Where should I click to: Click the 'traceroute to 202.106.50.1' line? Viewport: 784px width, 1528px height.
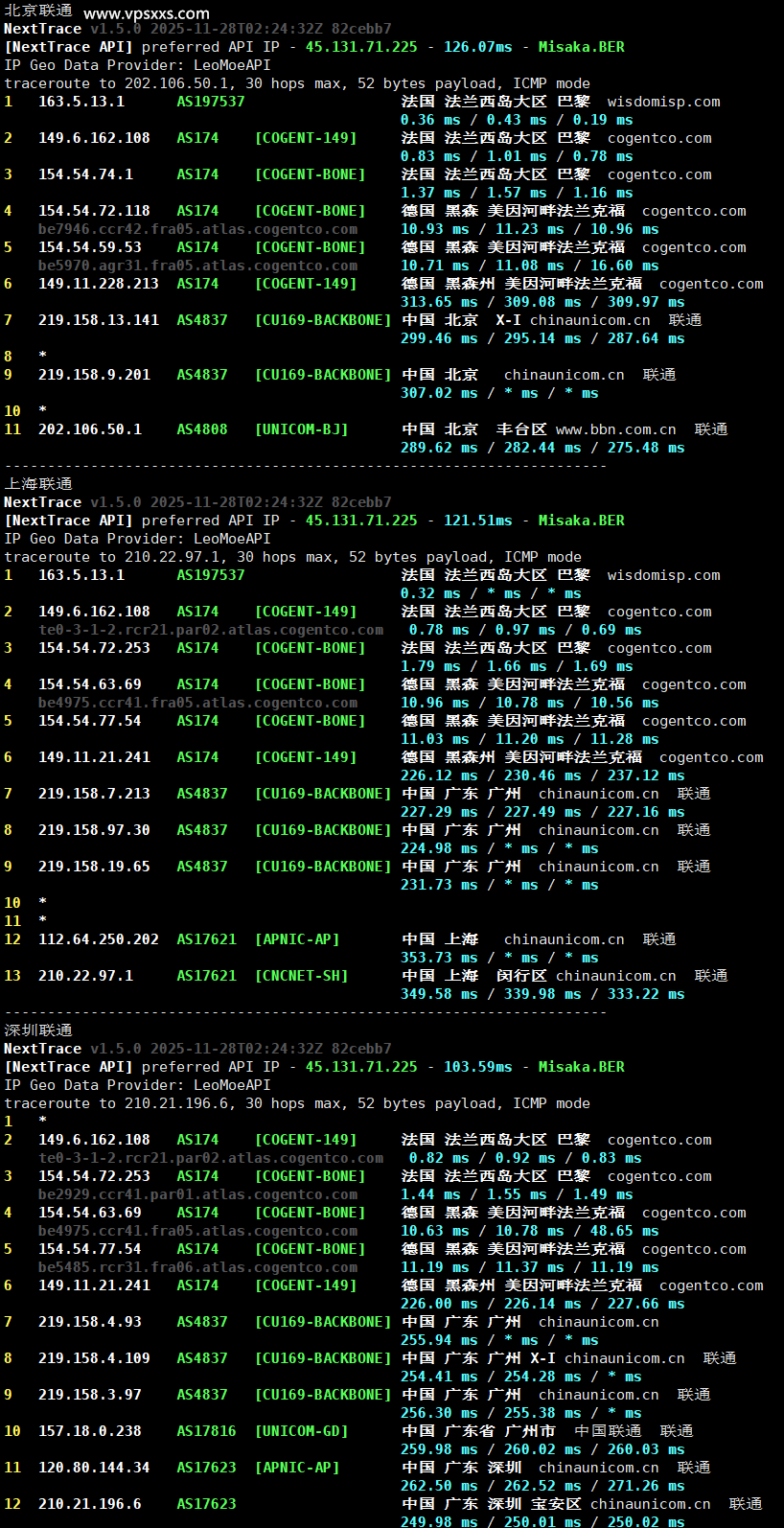click(x=297, y=83)
